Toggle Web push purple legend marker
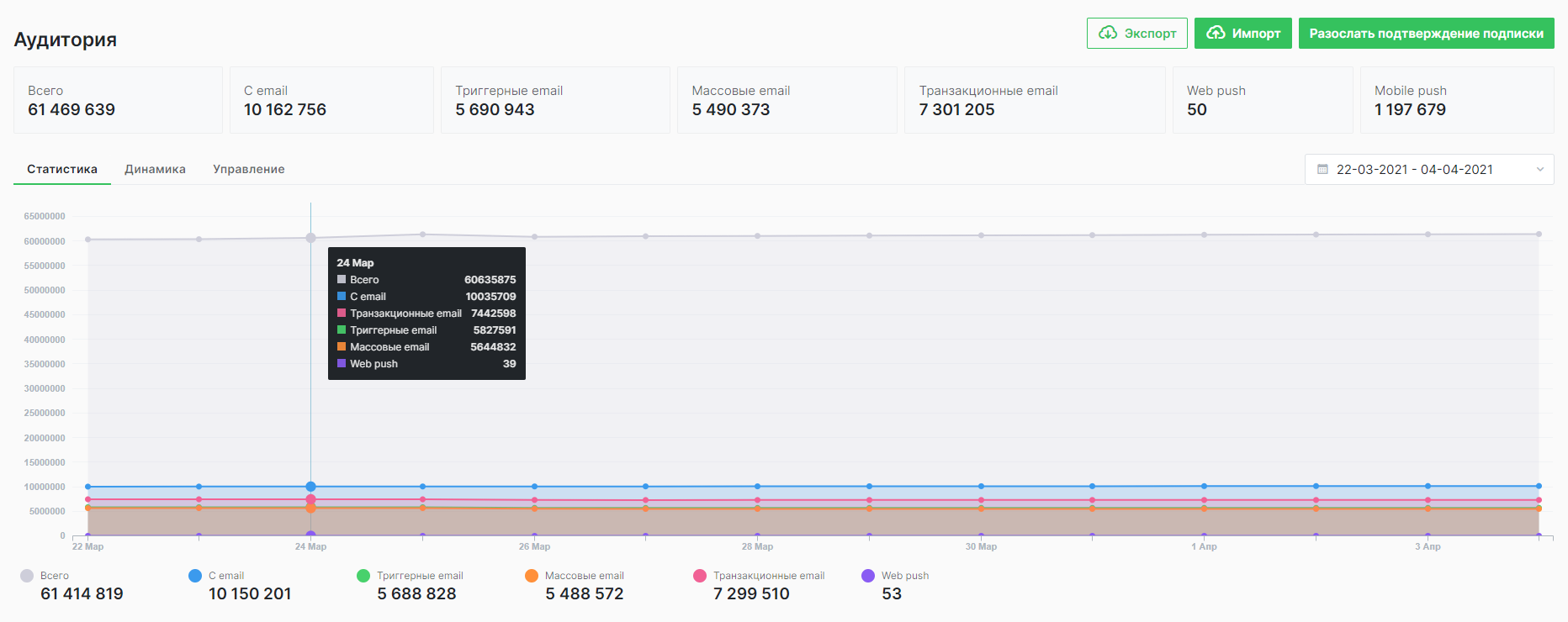The image size is (1568, 622). [868, 576]
